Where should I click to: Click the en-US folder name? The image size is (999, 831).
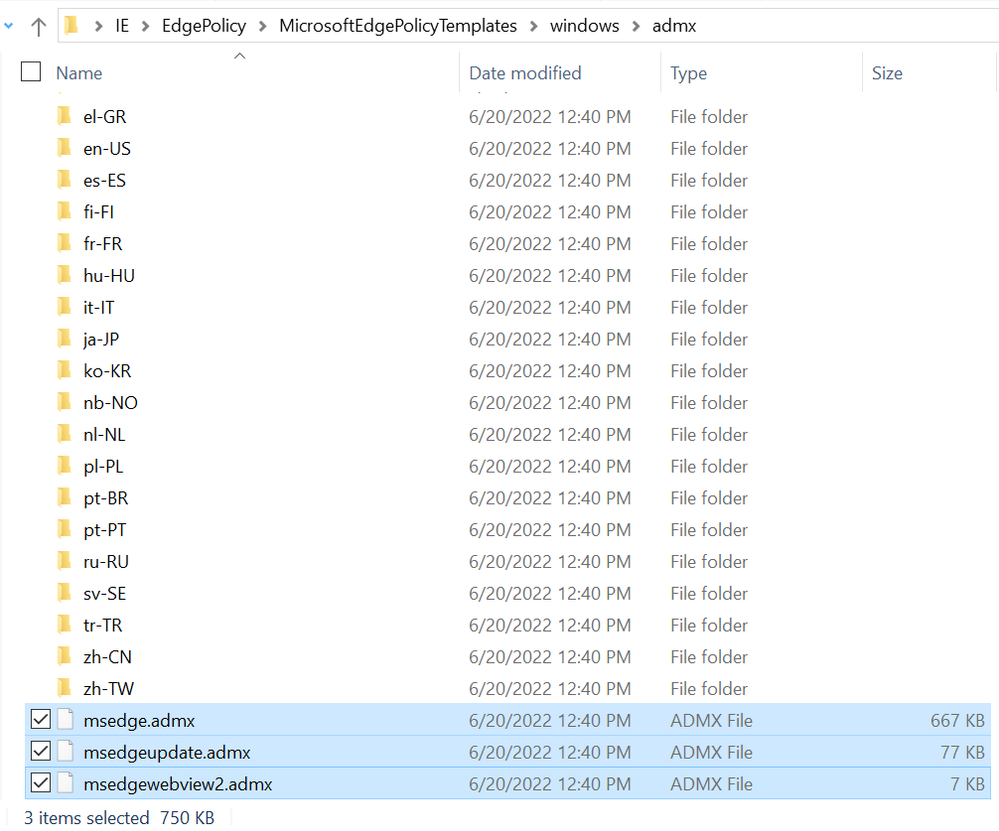[106, 148]
